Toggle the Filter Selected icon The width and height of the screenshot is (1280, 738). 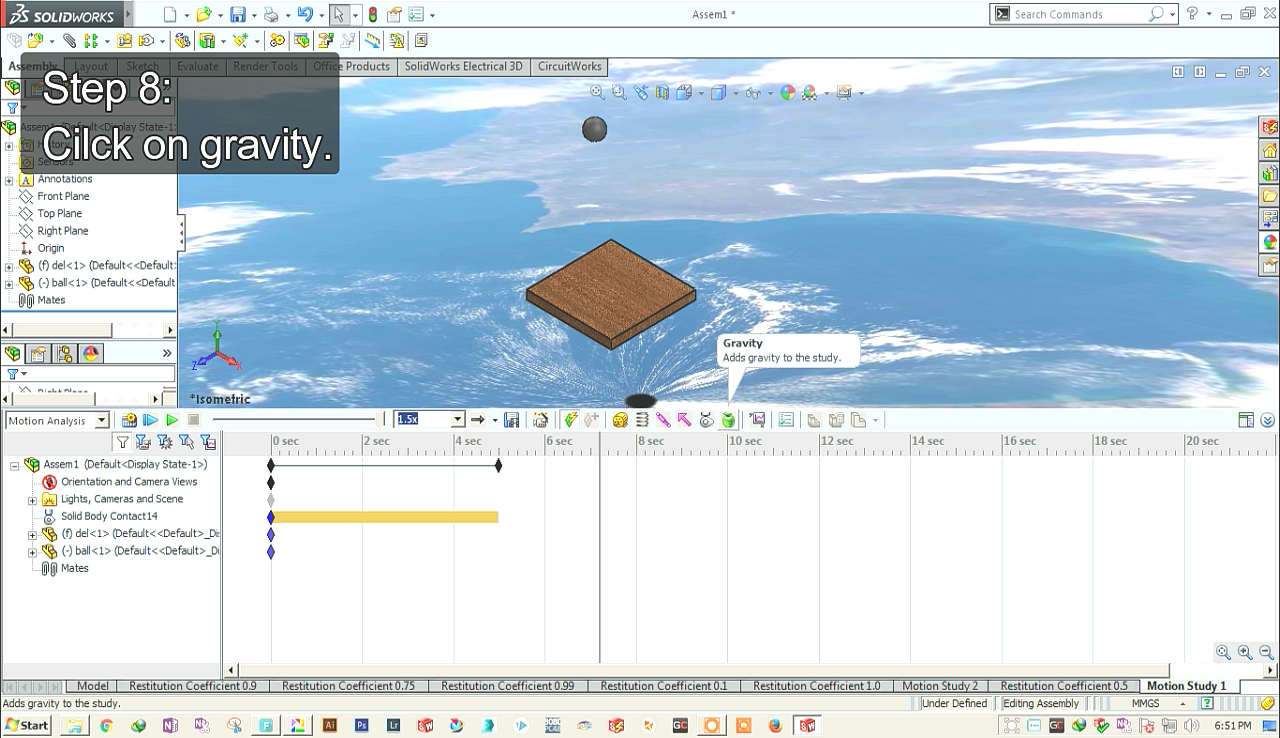[186, 441]
